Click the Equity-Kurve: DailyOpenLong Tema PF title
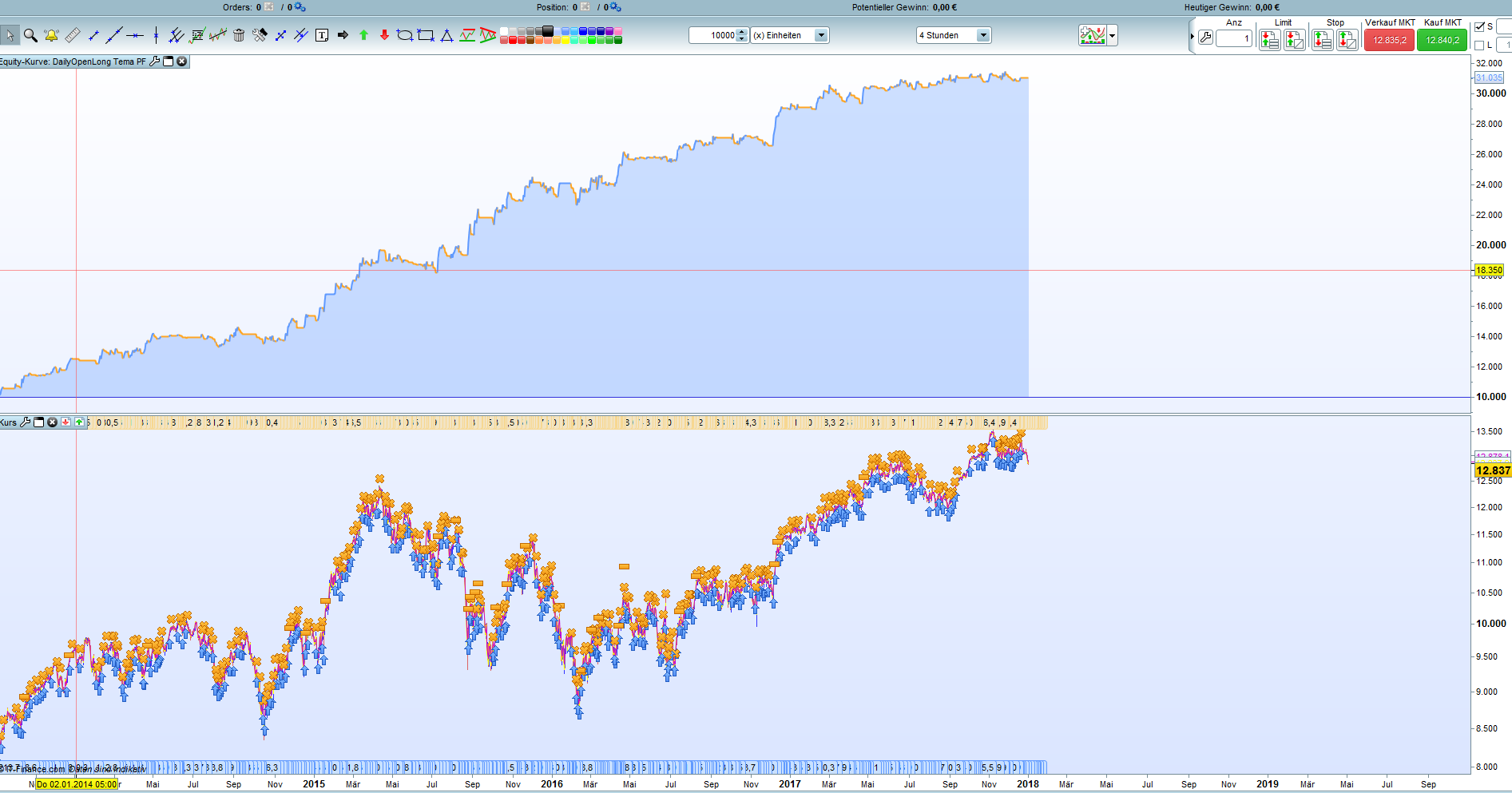1512x793 pixels. tap(73, 61)
